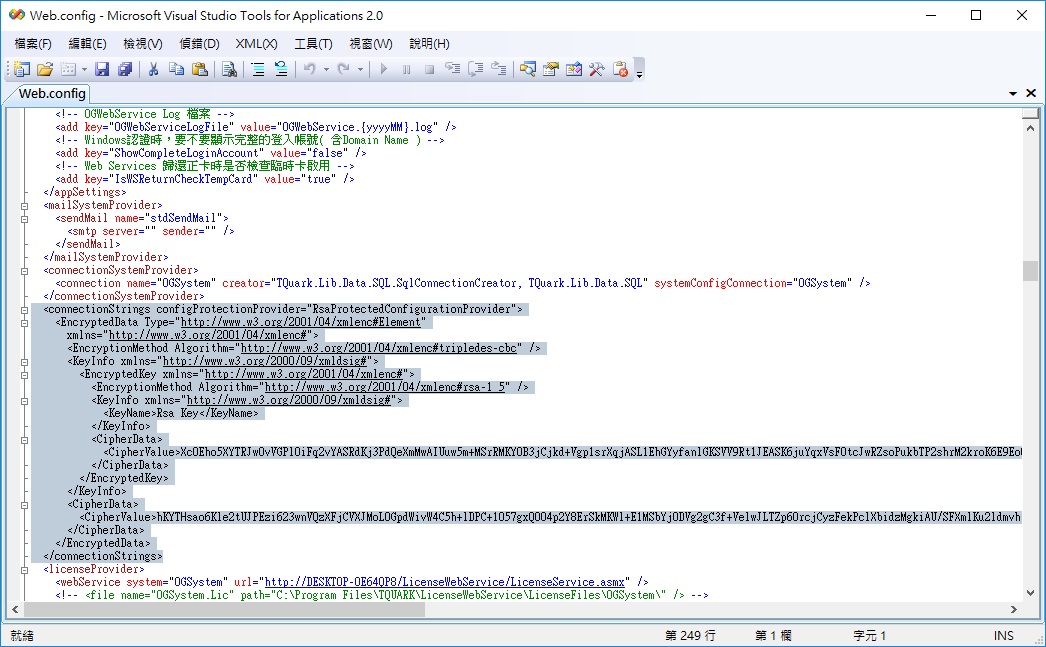Click the xmlenc#Element URL link
Image resolution: width=1046 pixels, height=647 pixels.
[302, 322]
